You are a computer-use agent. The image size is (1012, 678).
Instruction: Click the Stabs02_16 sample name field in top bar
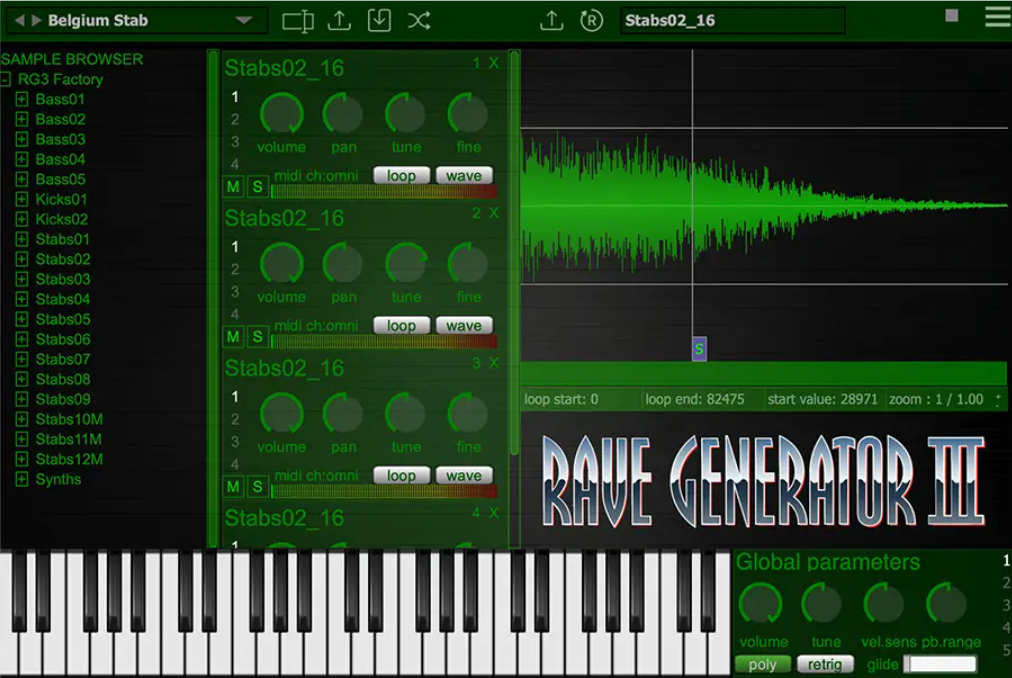[x=732, y=21]
